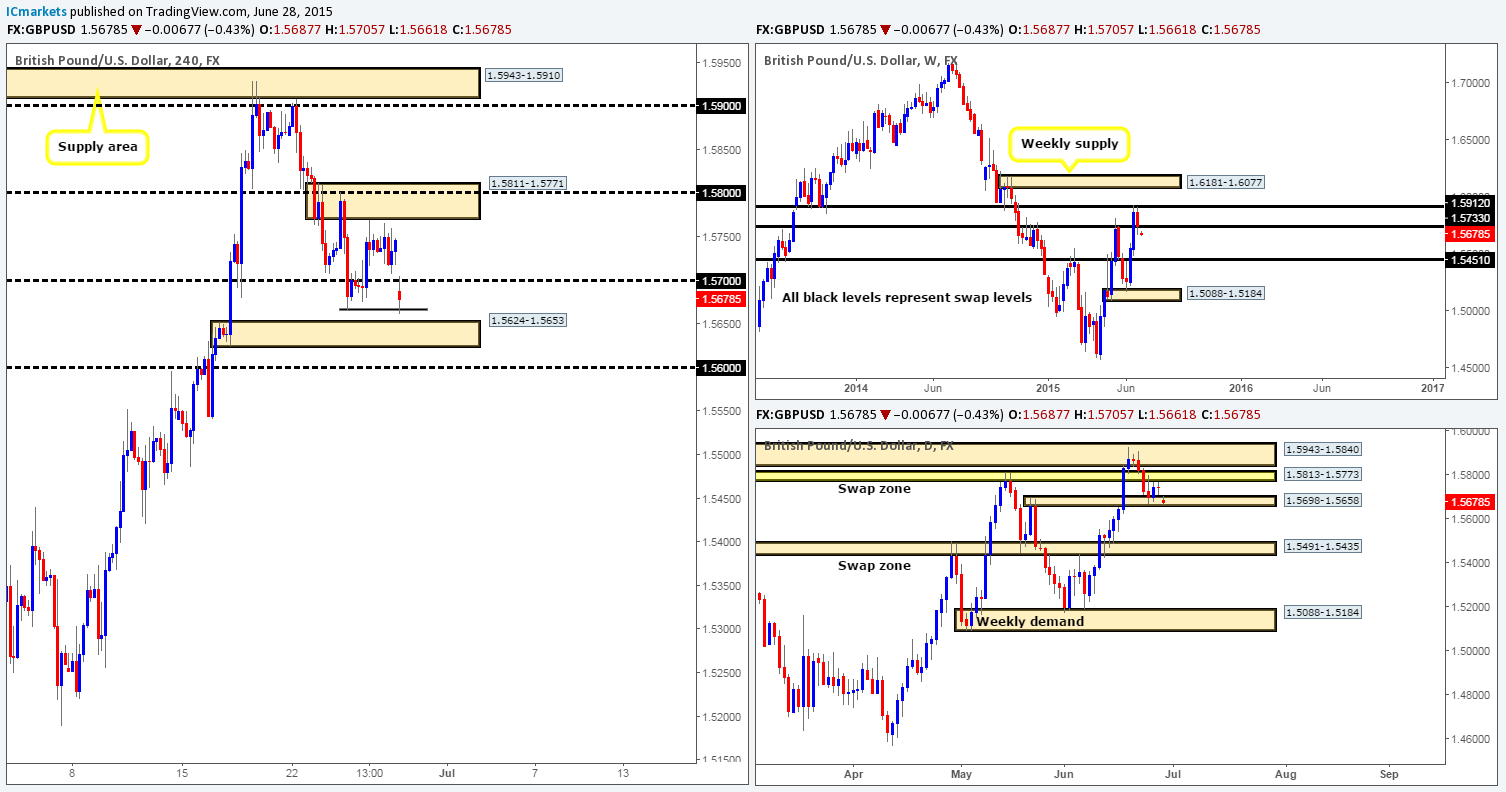Click the 13:00 time axis label
The height and width of the screenshot is (792, 1506).
click(x=369, y=773)
